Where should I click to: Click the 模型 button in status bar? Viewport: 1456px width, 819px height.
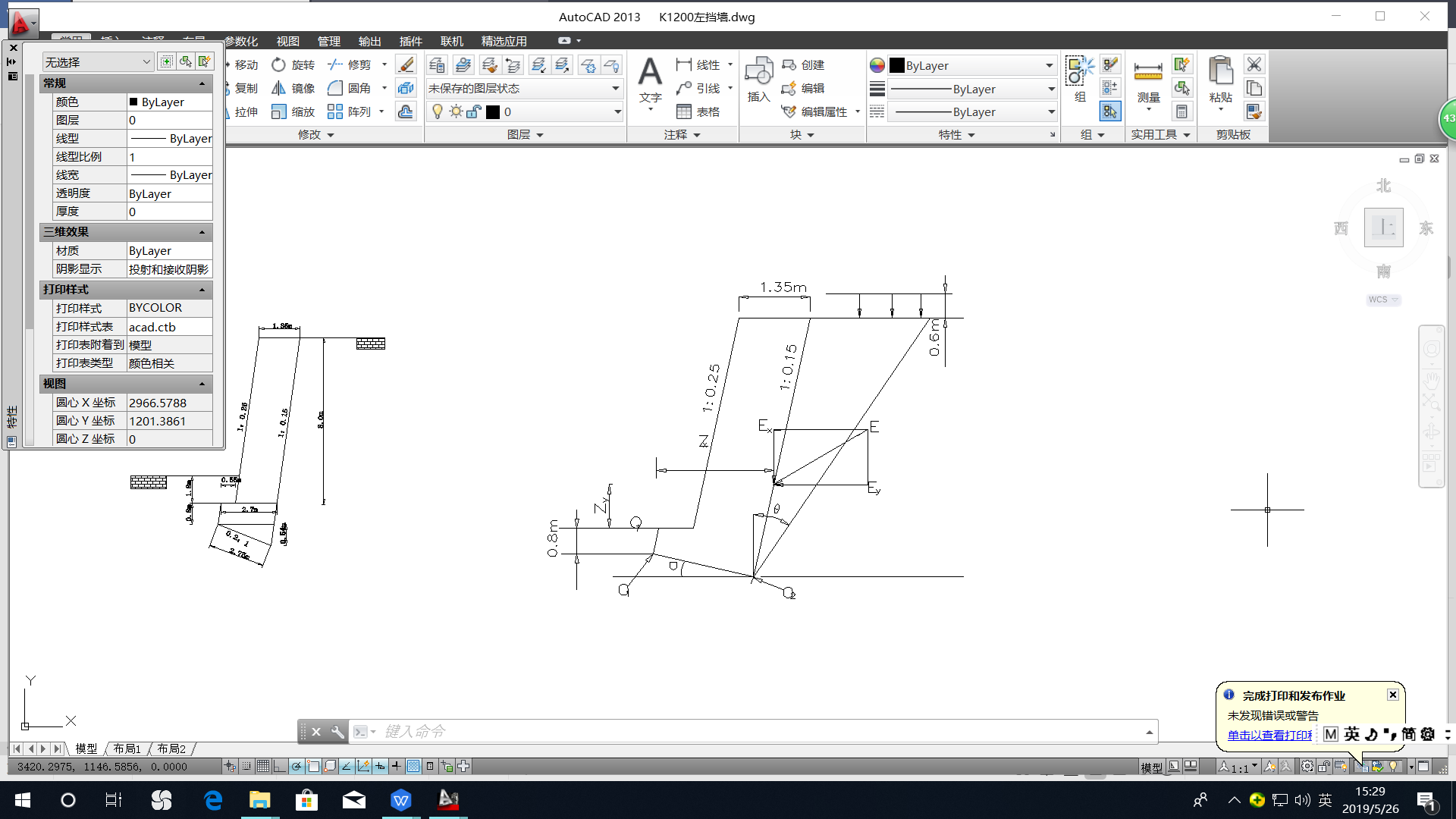tap(1151, 767)
